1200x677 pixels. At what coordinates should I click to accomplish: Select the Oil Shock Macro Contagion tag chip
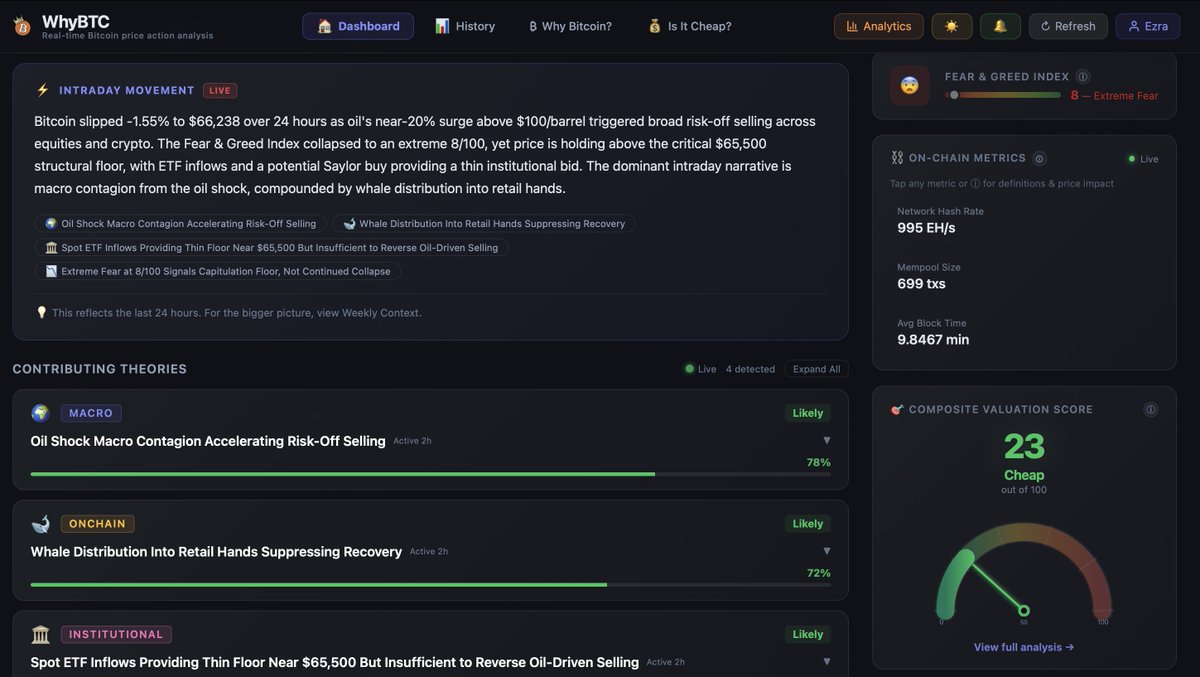pyautogui.click(x=180, y=224)
